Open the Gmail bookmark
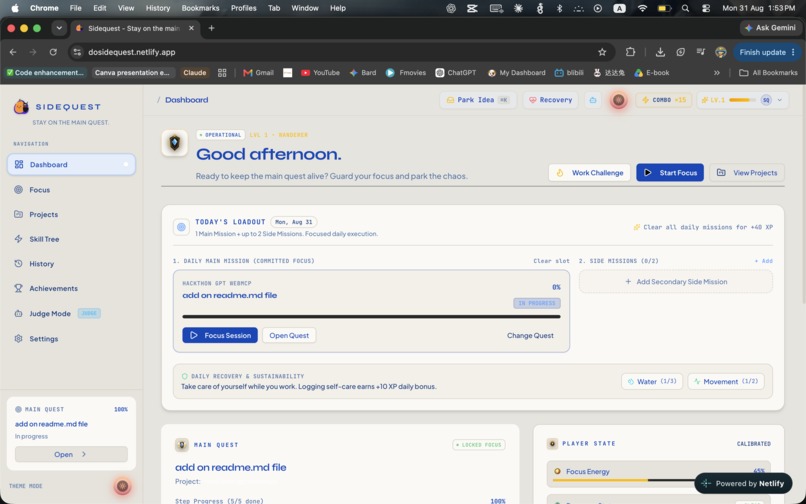The width and height of the screenshot is (806, 504). coord(258,73)
